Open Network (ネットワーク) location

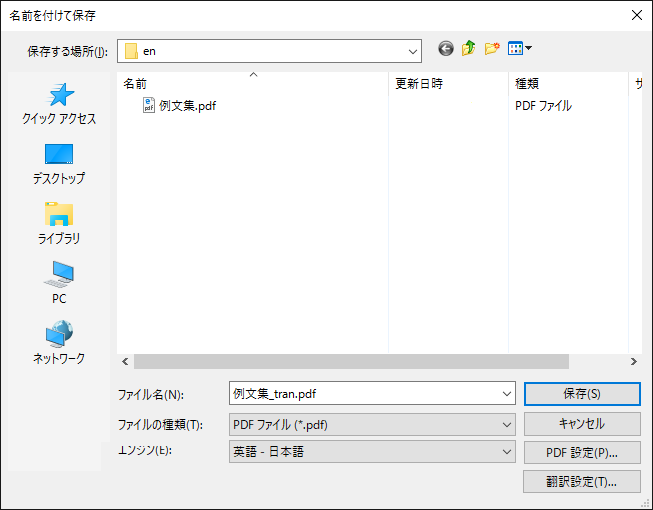click(59, 343)
